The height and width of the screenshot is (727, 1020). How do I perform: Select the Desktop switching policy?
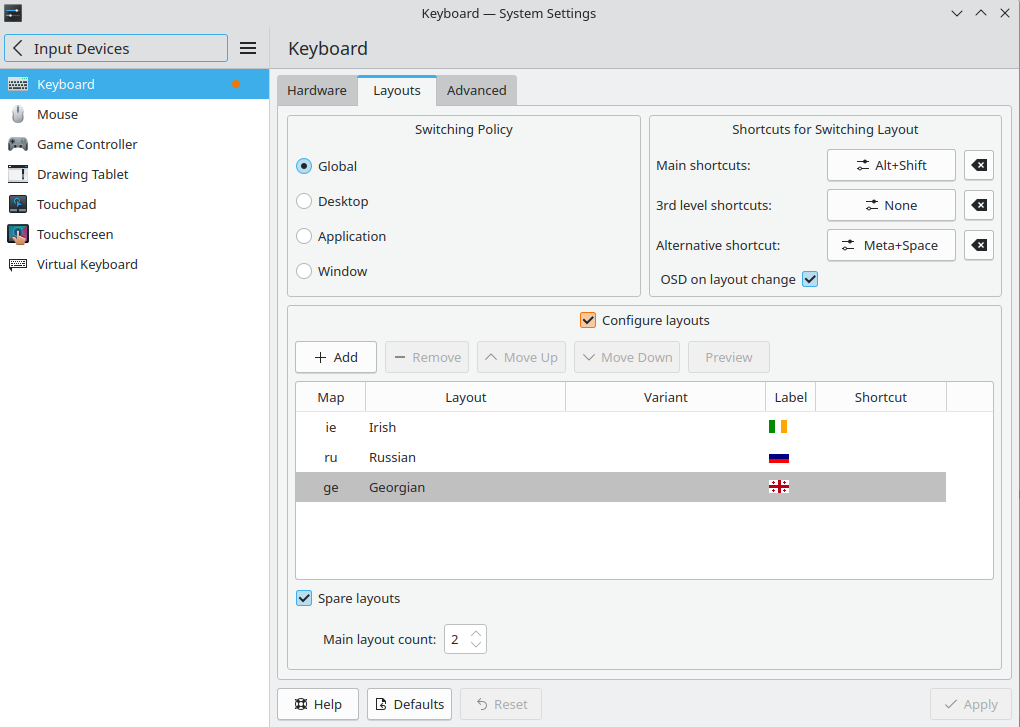[x=303, y=201]
